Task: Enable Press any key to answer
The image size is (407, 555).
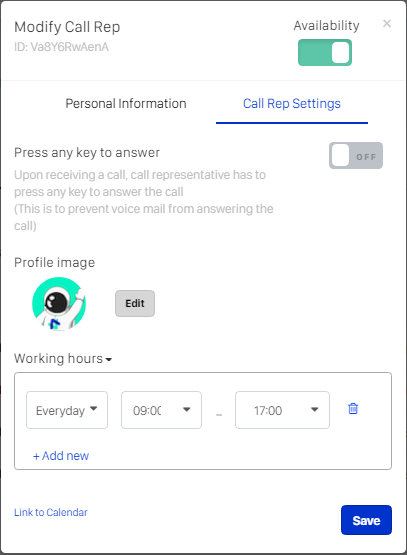Action: (356, 156)
